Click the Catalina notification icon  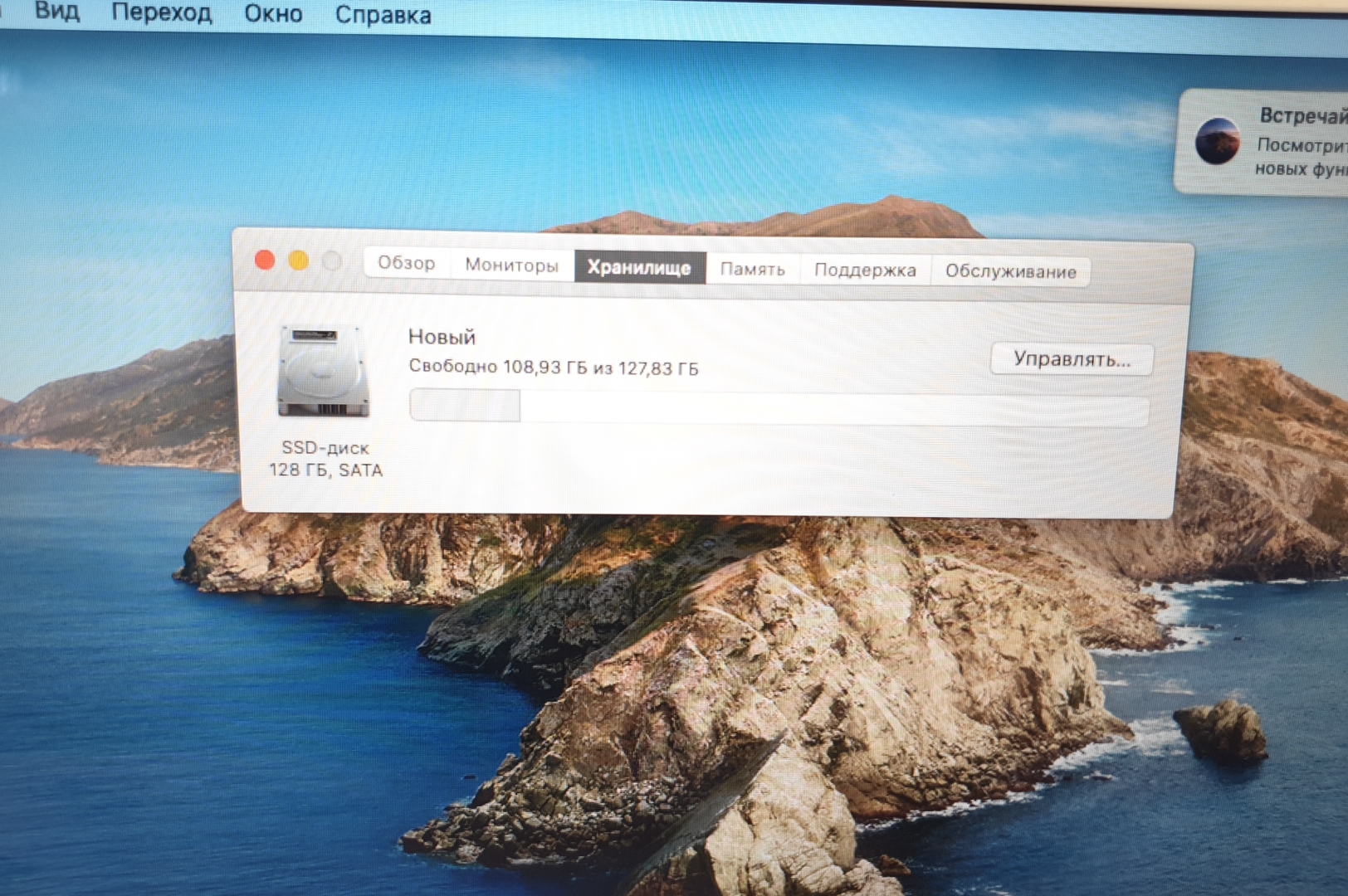[x=1218, y=141]
